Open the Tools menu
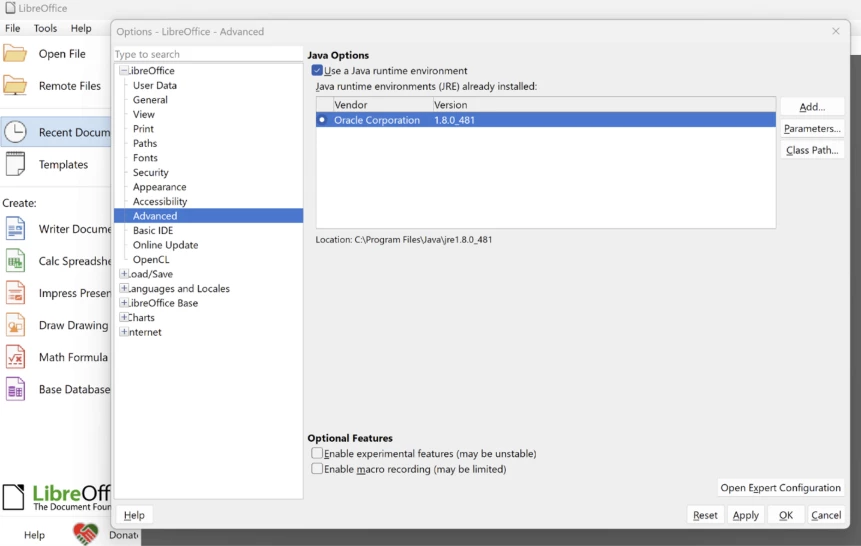This screenshot has height=546, width=861. tap(45, 28)
